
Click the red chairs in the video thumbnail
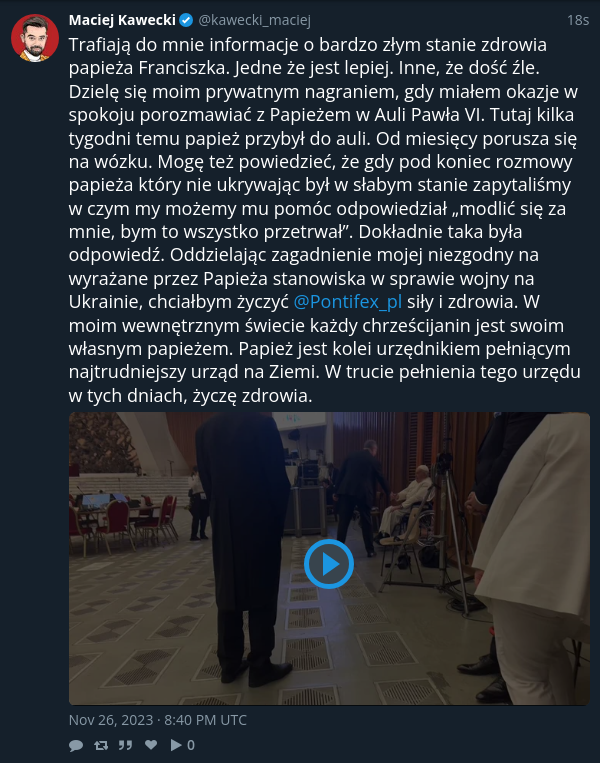(122, 522)
